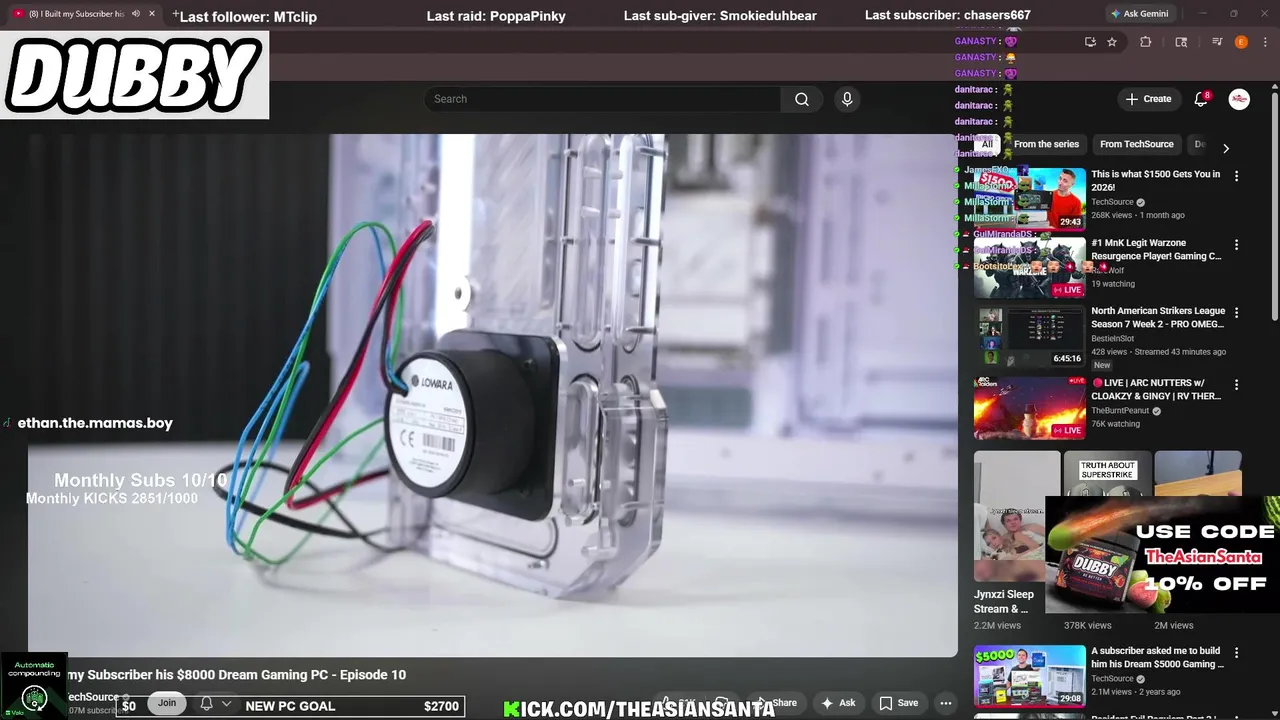The image size is (1280, 720).
Task: Select the 'All' filter chip
Action: 987,144
